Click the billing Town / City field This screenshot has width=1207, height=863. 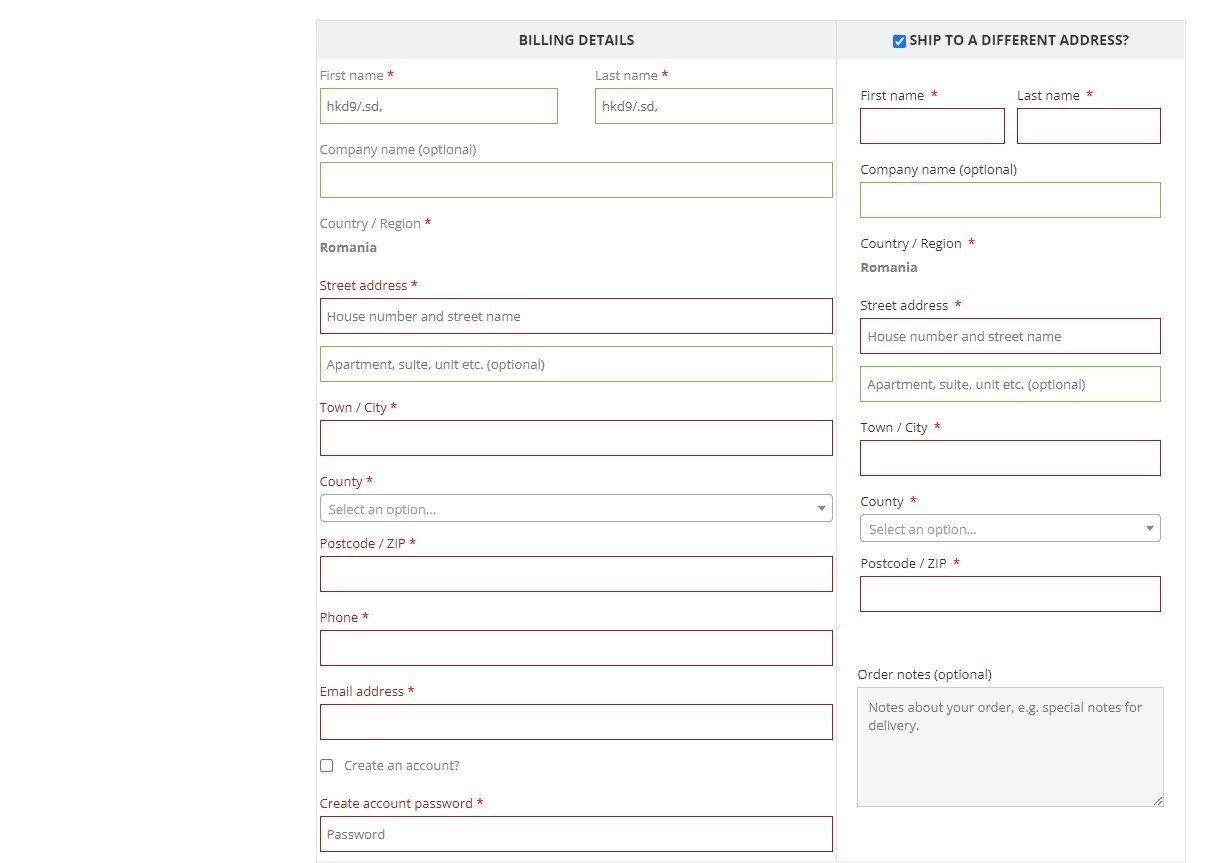[x=576, y=438]
